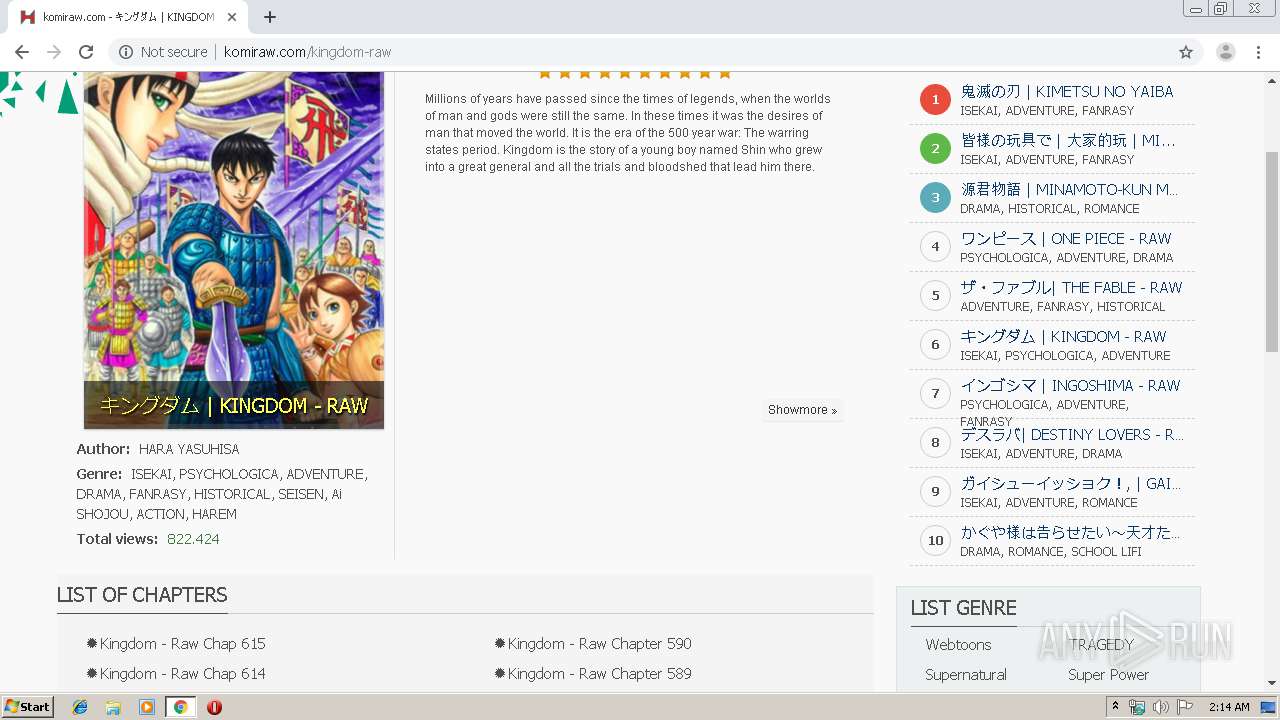Click the red rank 1 badge

coord(935,99)
